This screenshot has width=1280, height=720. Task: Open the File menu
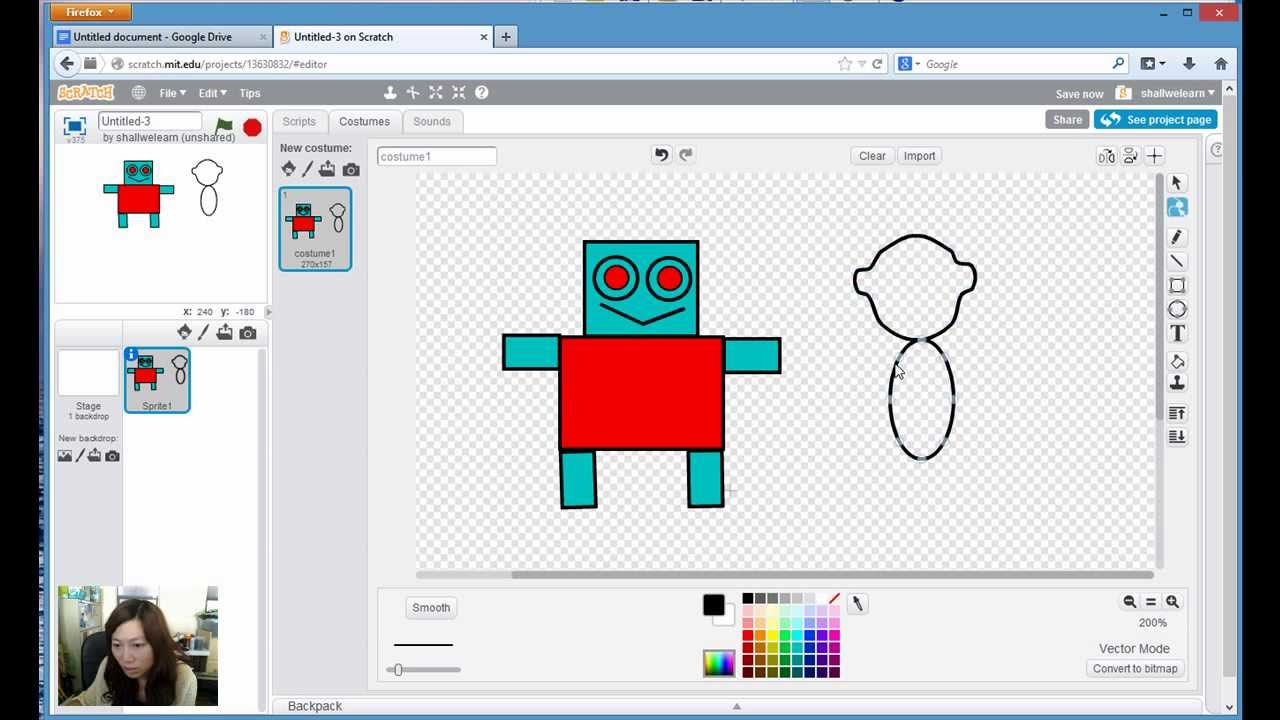[x=172, y=93]
